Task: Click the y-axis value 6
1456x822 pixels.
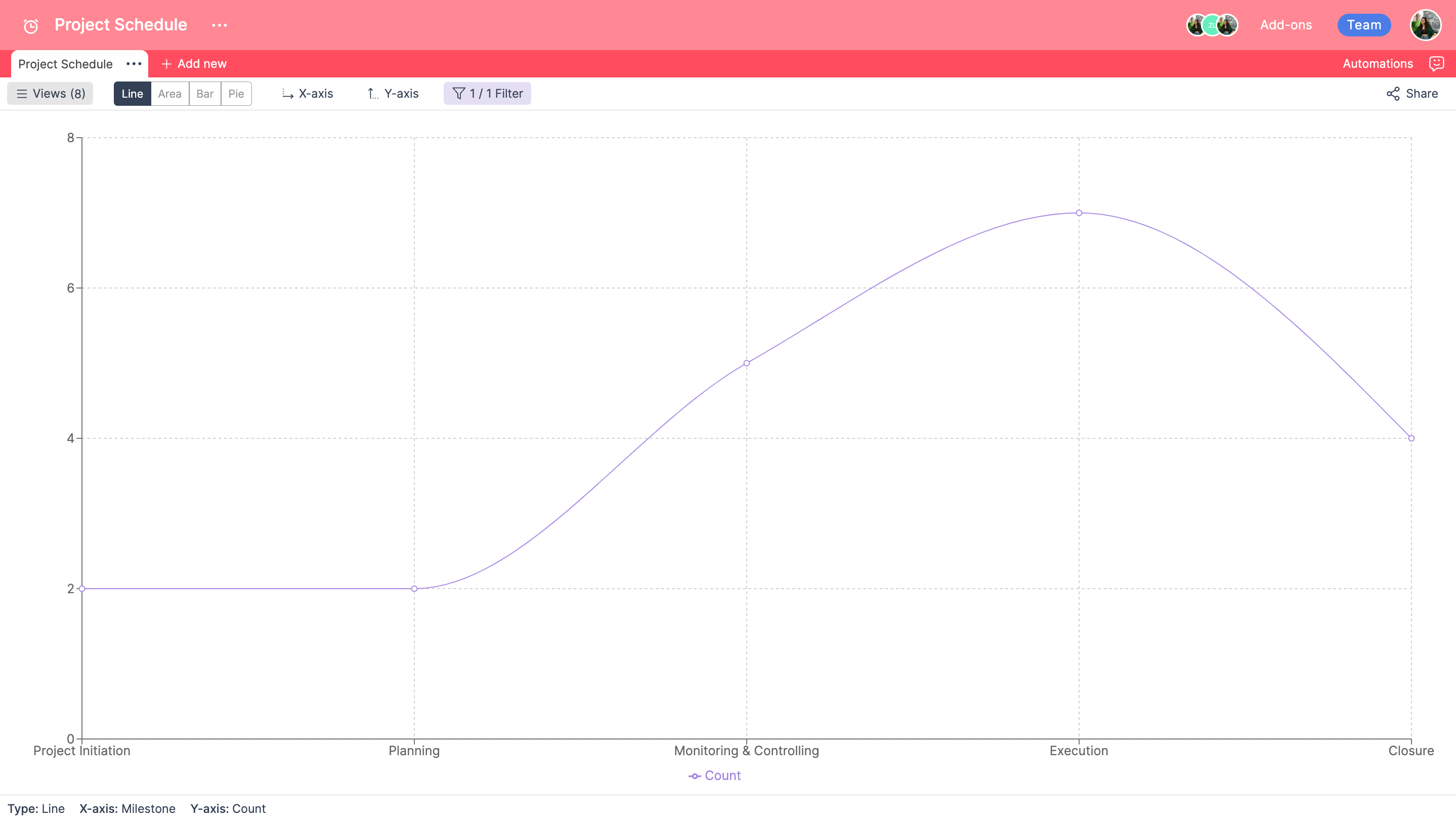Action: coord(71,288)
